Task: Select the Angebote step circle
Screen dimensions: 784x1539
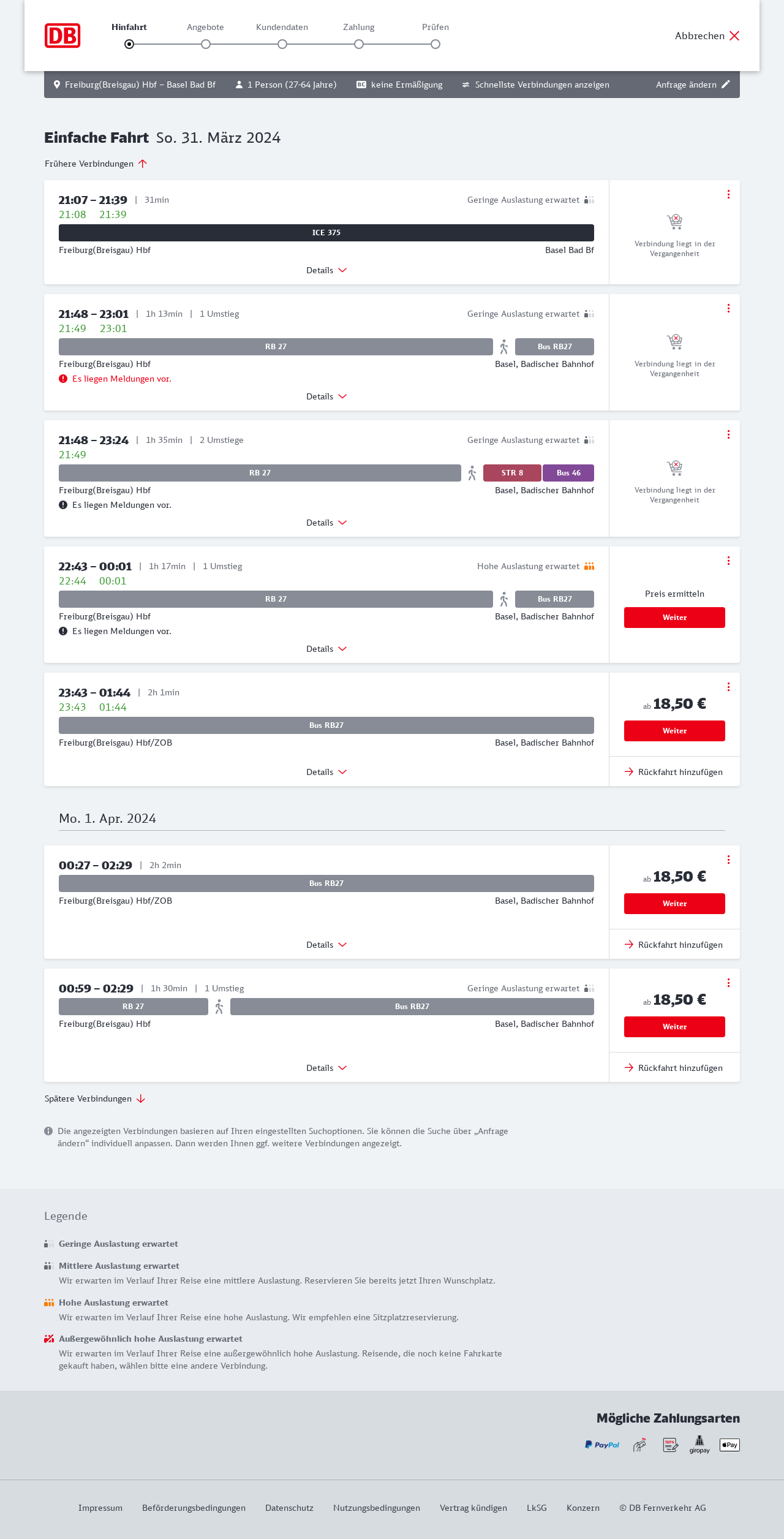Action: pyautogui.click(x=206, y=44)
